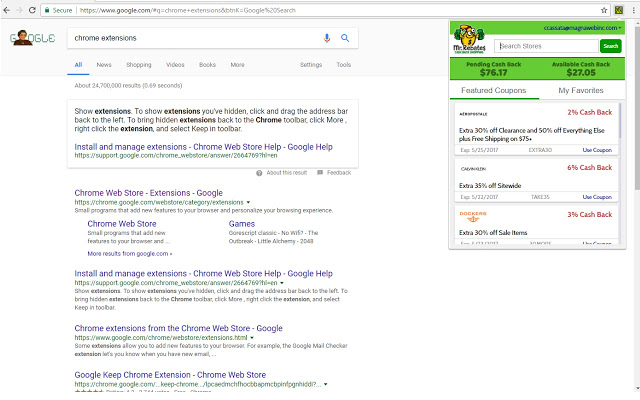This screenshot has height=400, width=640.
Task: Click the EXTRA30 coupon code
Action: [540, 150]
